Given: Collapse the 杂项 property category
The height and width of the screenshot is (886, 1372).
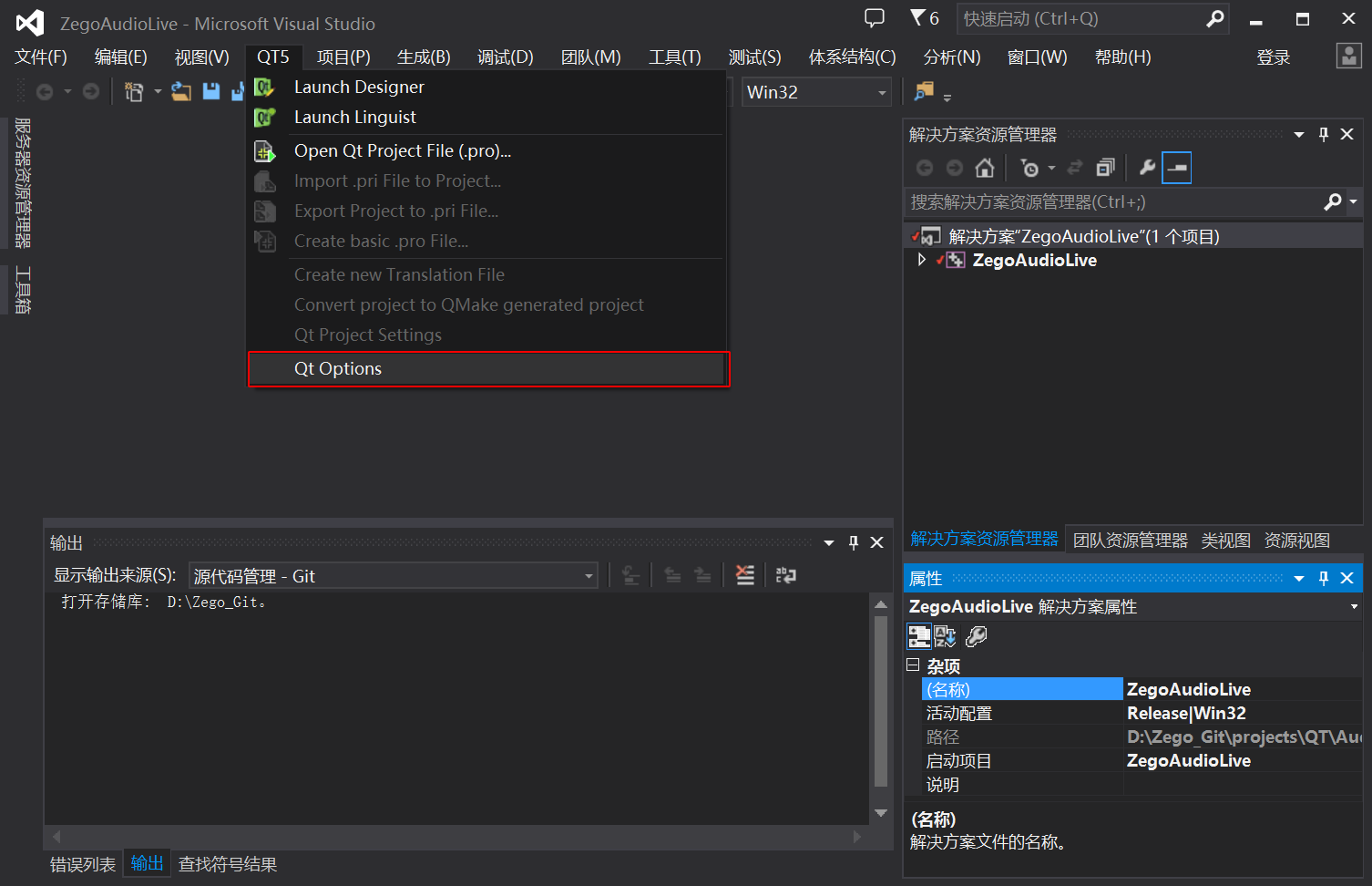Looking at the screenshot, I should (x=913, y=665).
